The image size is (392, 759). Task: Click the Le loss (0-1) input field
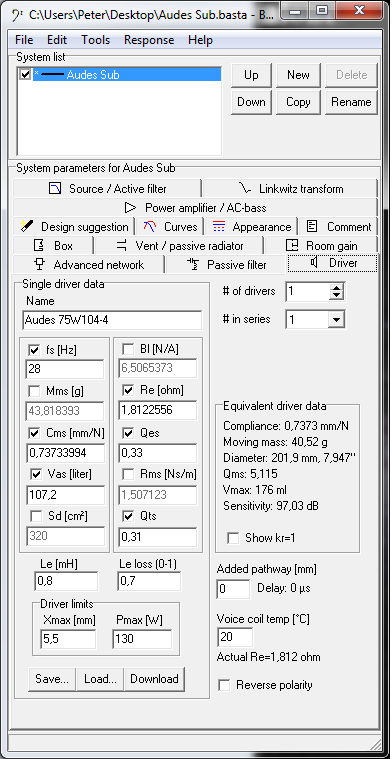coord(149,581)
